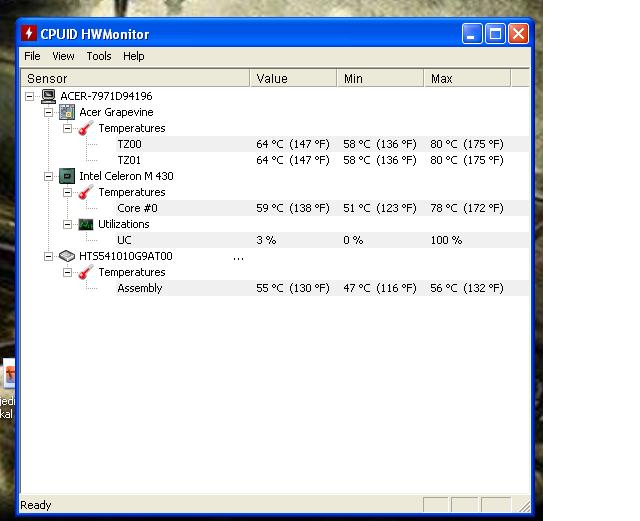Open the View menu
The image size is (640, 521).
pos(63,56)
